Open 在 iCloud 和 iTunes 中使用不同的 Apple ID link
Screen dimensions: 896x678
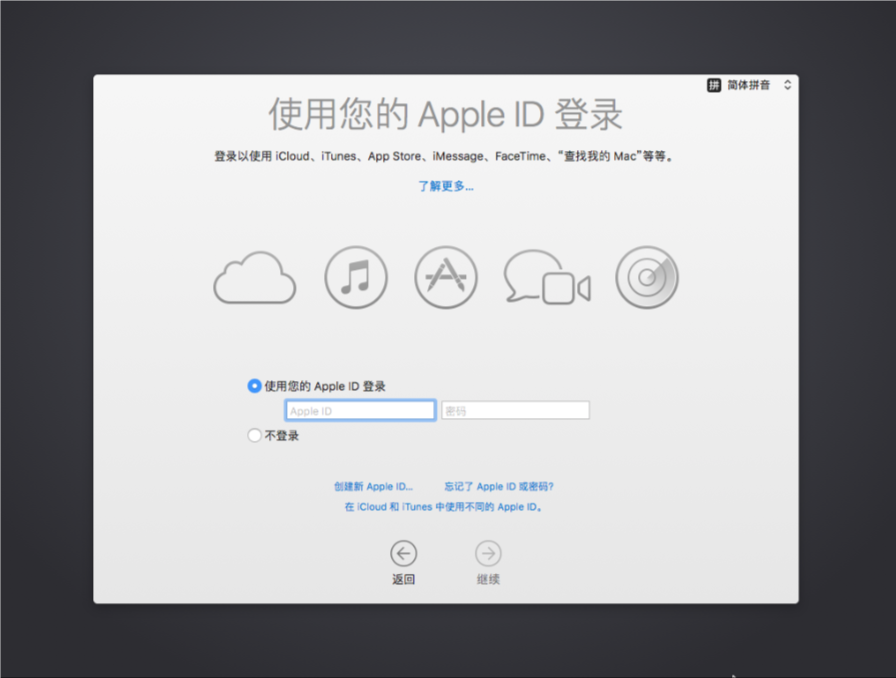(x=443, y=507)
